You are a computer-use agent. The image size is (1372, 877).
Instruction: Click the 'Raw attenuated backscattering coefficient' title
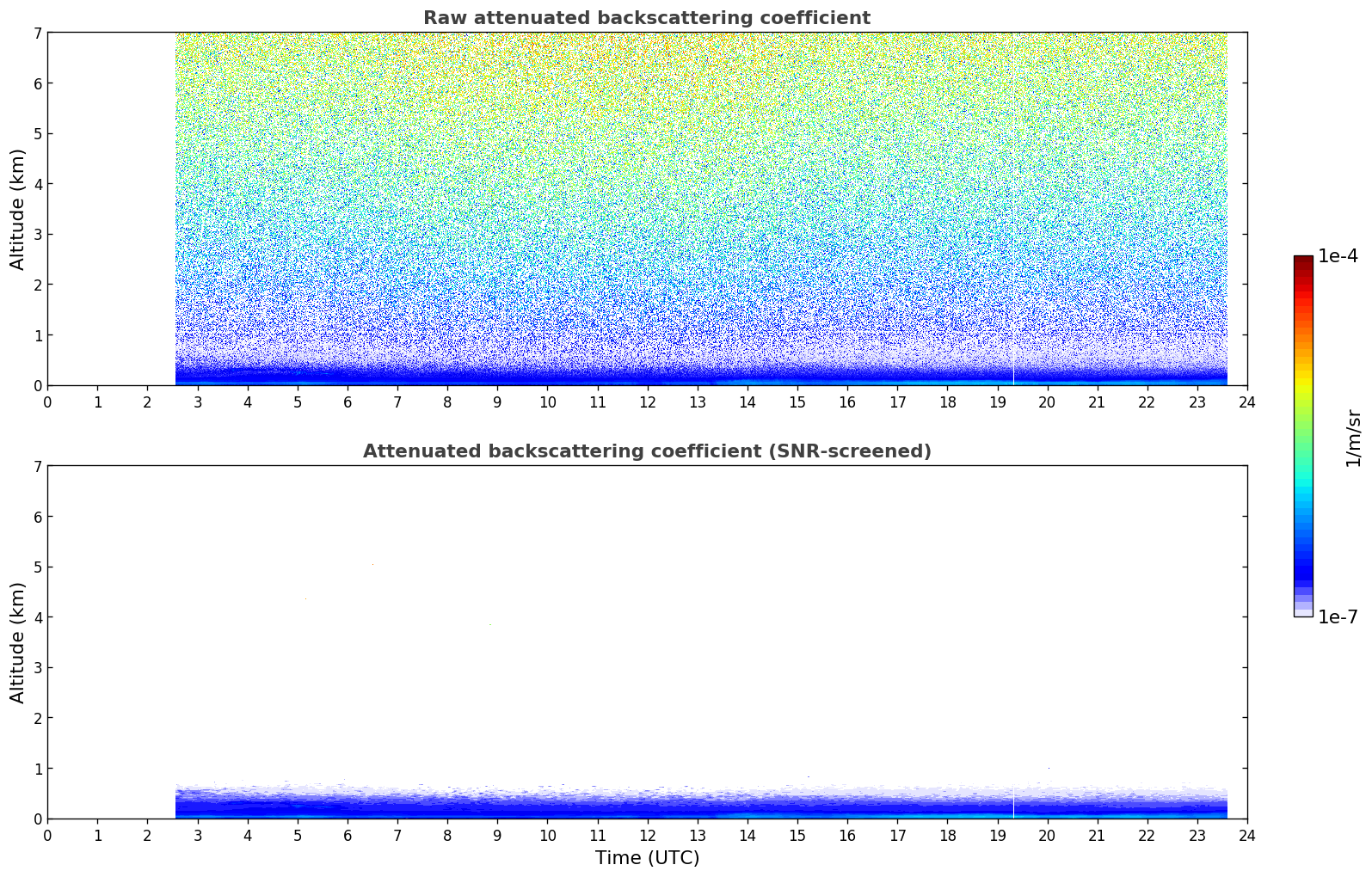point(646,18)
